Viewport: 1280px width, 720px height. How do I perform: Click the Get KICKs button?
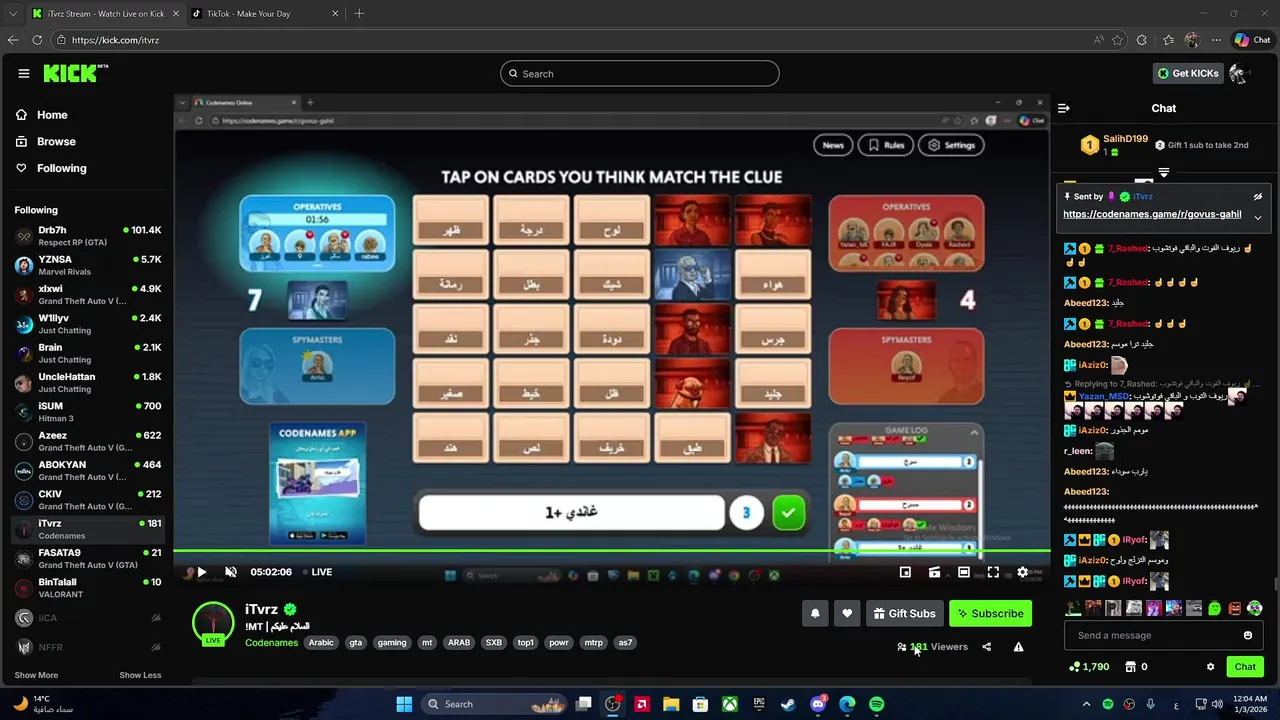coord(1187,73)
